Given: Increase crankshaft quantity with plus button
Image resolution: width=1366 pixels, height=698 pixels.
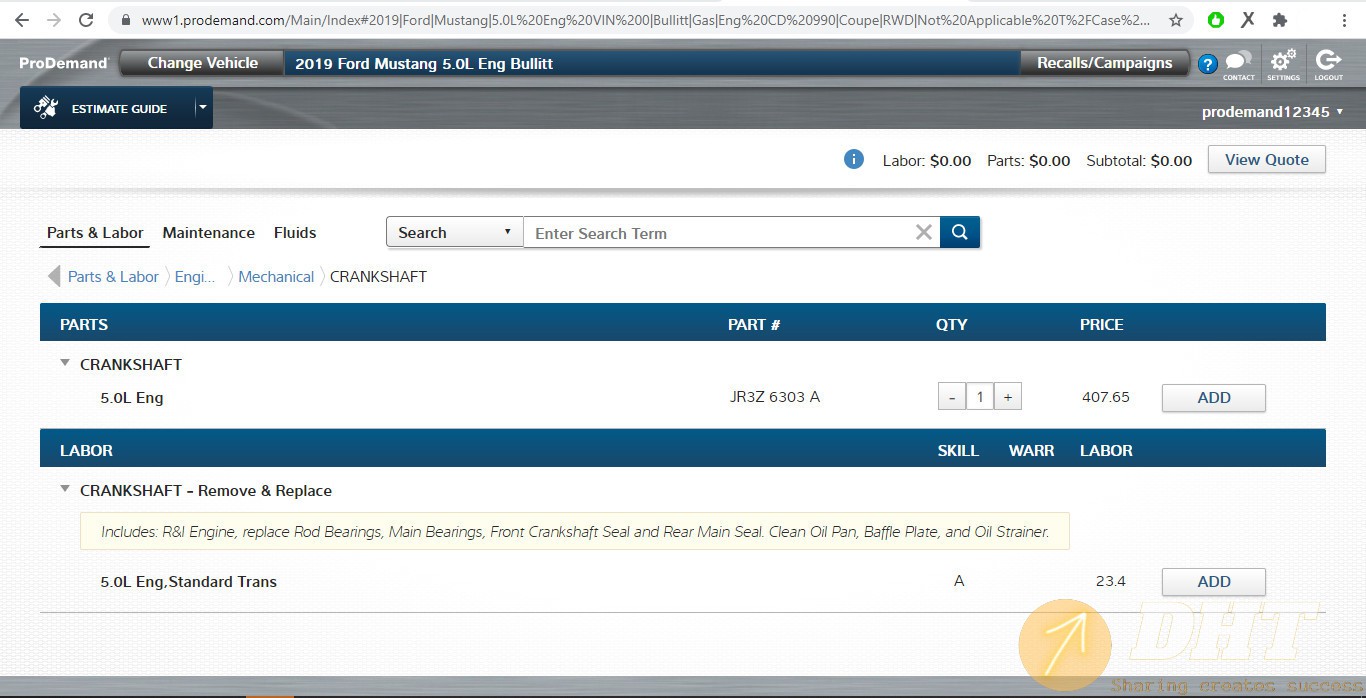Looking at the screenshot, I should [x=1007, y=397].
